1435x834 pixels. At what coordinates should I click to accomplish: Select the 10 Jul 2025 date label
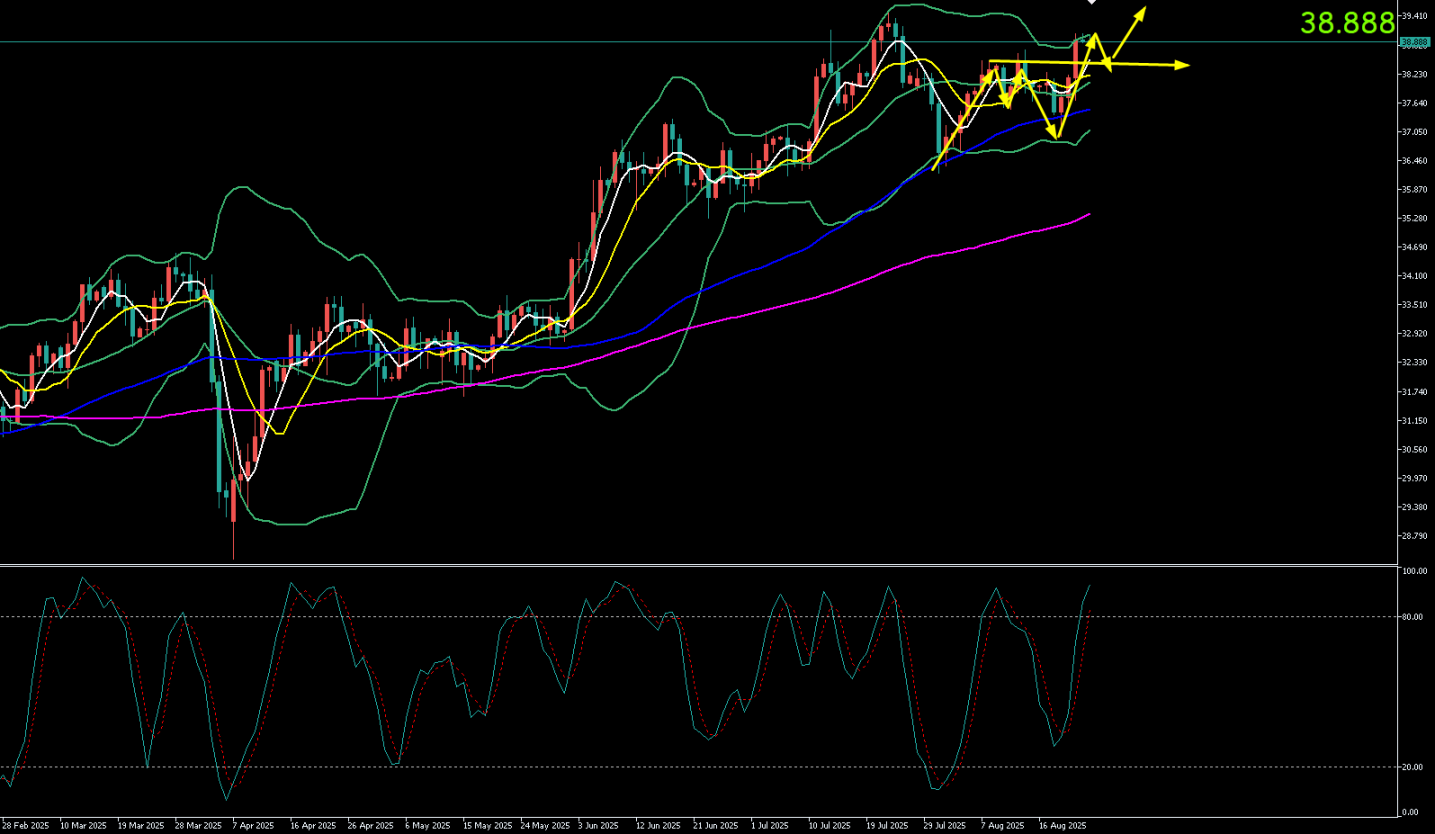832,826
